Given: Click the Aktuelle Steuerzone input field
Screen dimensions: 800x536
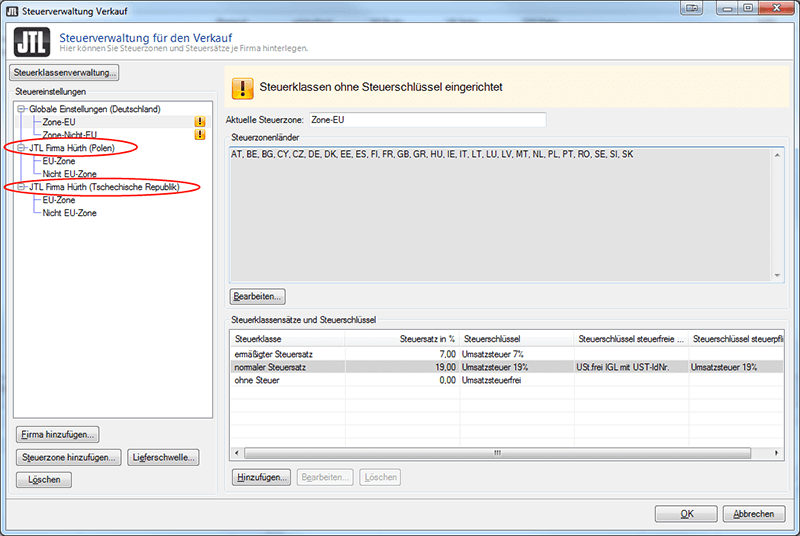Looking at the screenshot, I should 428,120.
